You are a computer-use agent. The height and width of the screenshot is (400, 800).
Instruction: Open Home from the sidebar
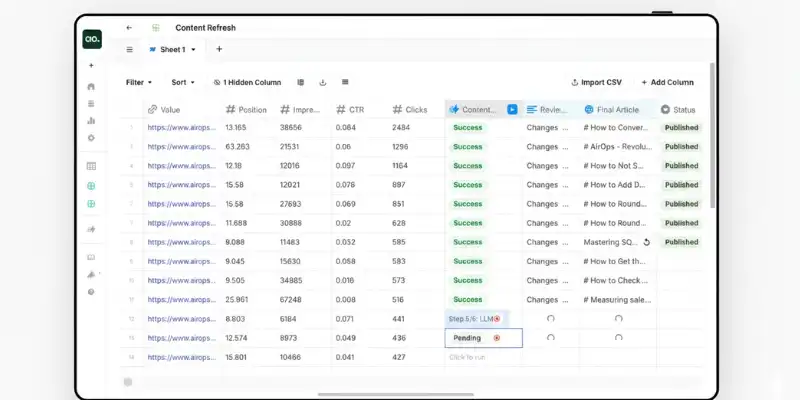[91, 86]
